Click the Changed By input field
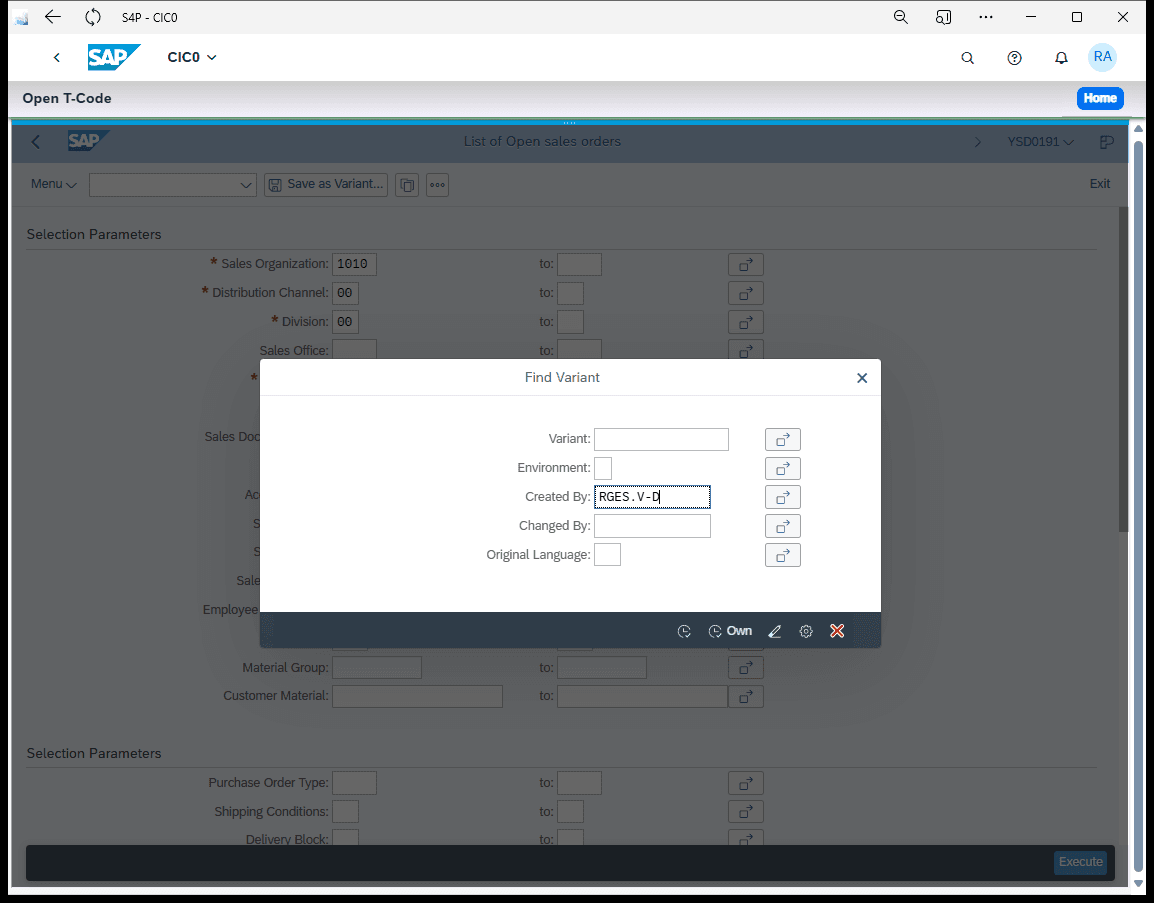Screen dimensions: 1154x903 pyautogui.click(x=652, y=526)
